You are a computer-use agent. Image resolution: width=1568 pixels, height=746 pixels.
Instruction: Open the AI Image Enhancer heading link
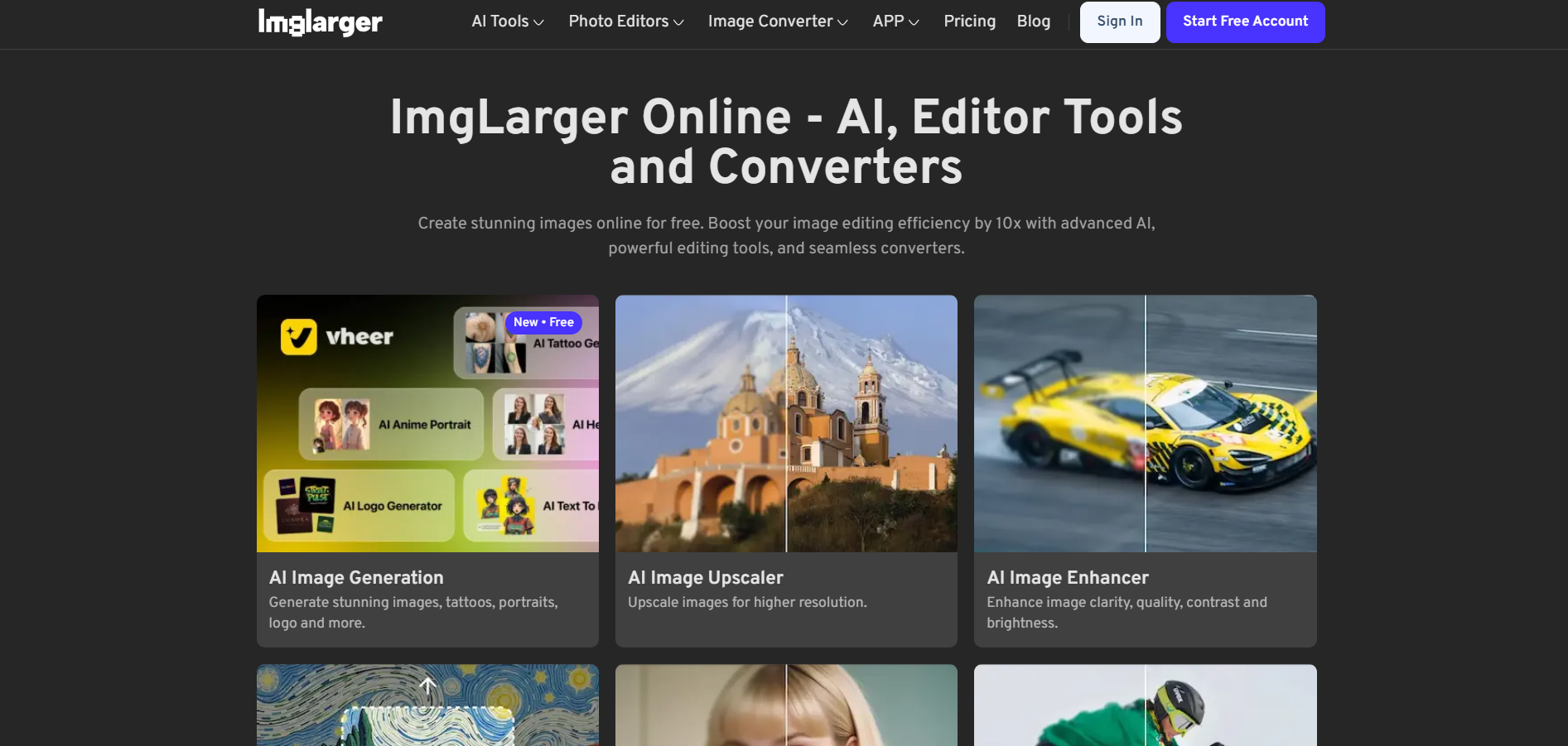[1067, 578]
